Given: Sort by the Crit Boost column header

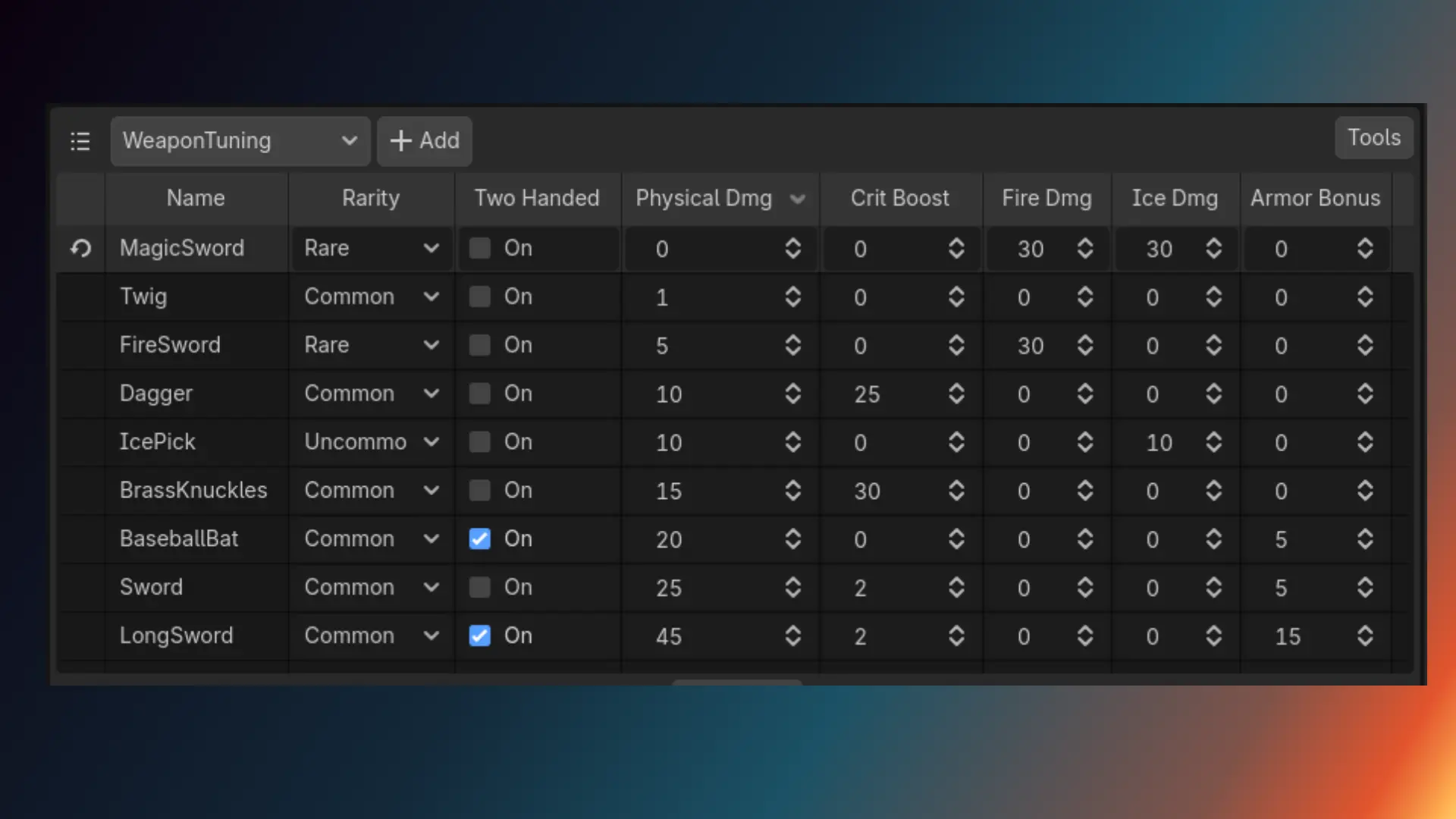Looking at the screenshot, I should 900,199.
